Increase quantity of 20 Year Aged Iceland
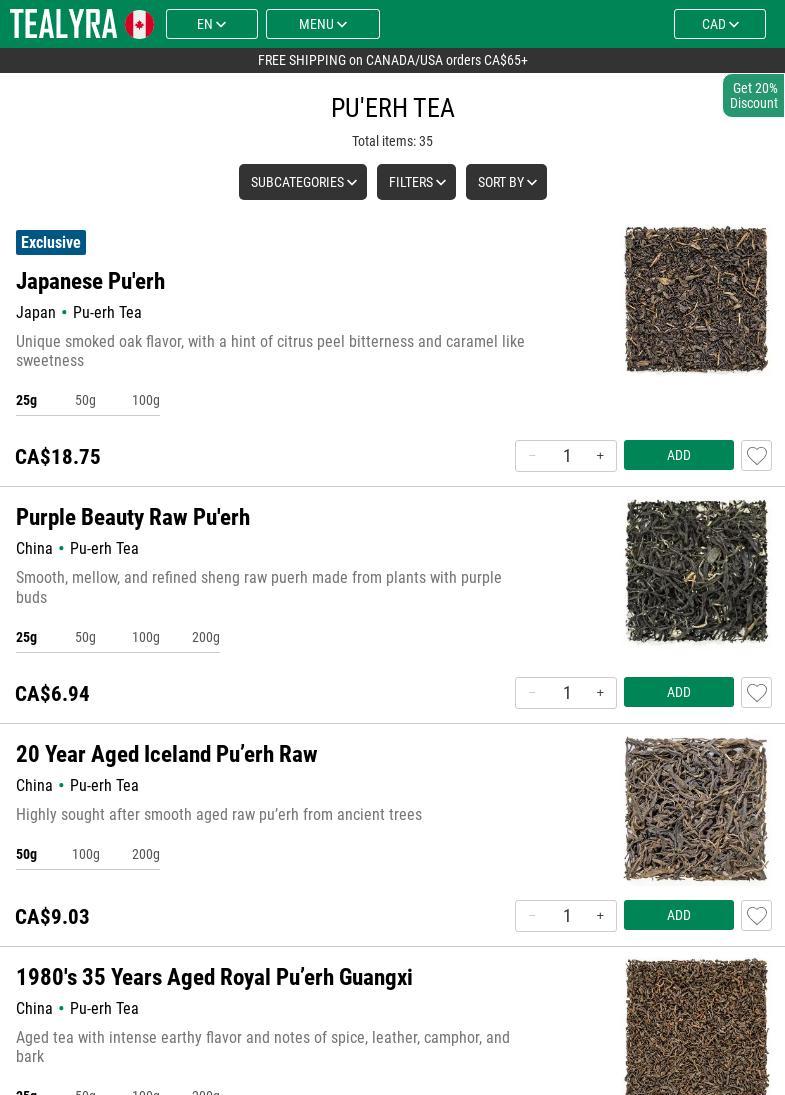785x1095 pixels. pyautogui.click(x=600, y=916)
